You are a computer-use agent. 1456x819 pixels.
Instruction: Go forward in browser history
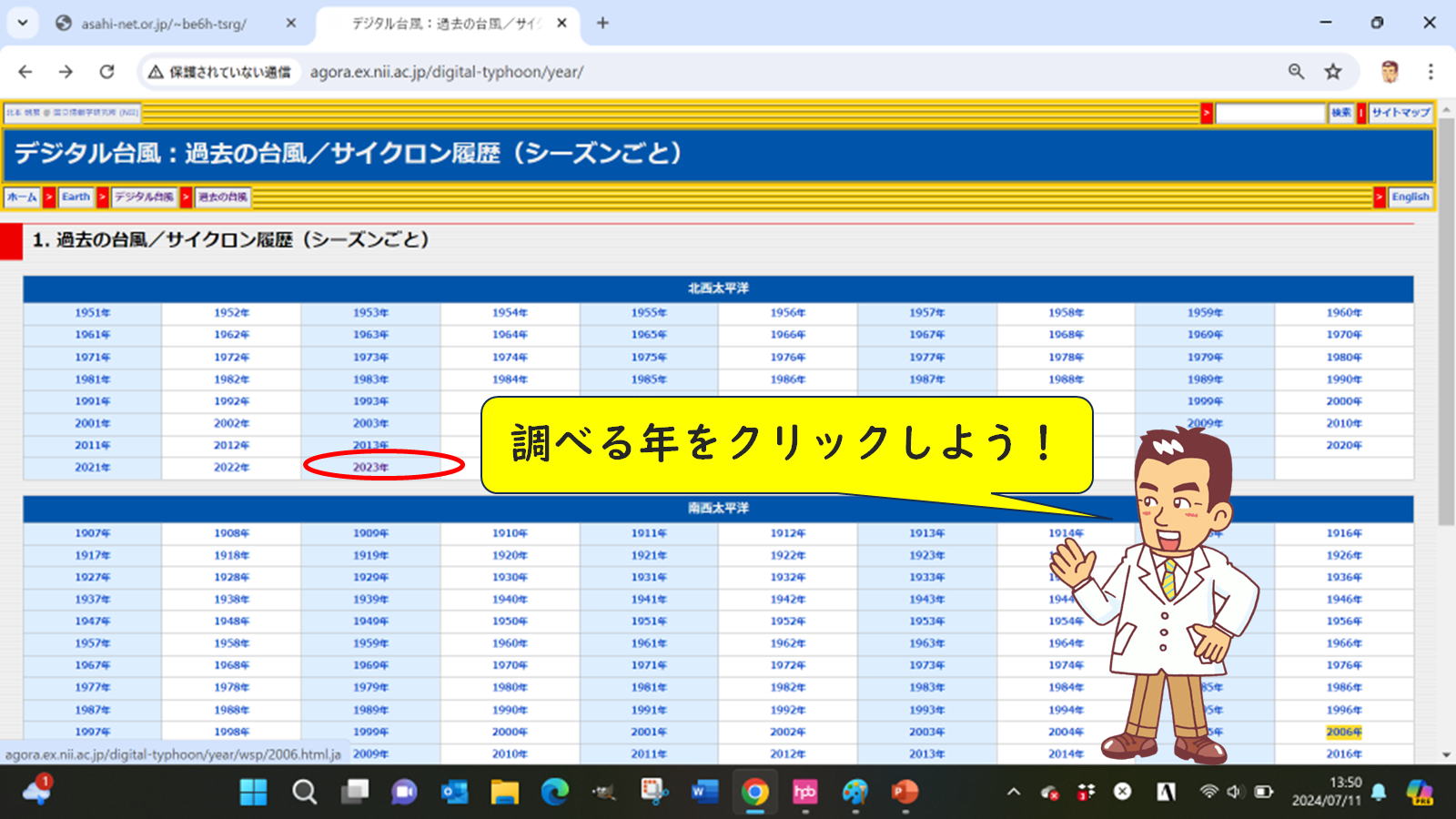[66, 72]
